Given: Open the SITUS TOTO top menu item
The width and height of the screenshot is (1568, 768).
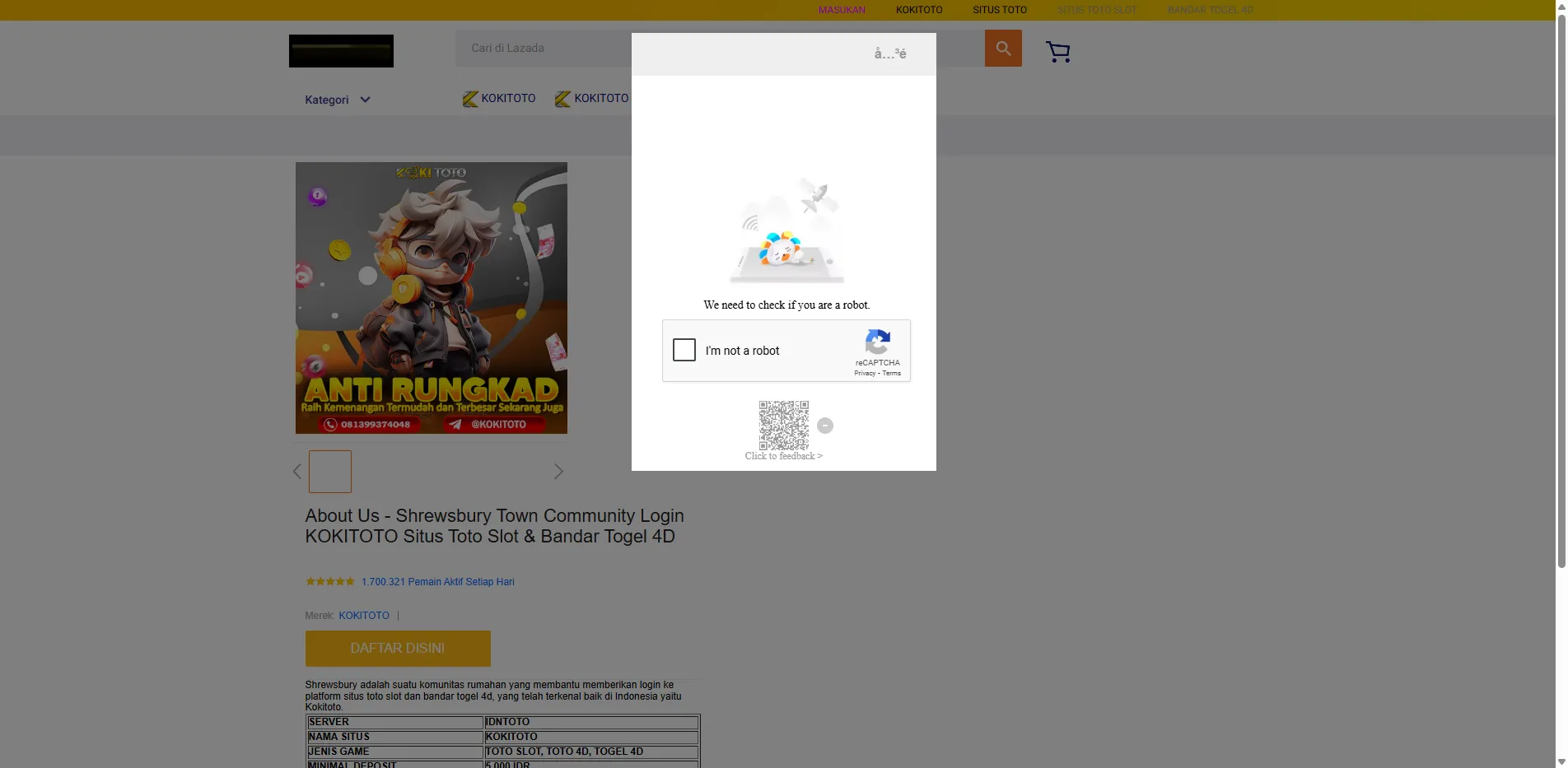Looking at the screenshot, I should [999, 10].
